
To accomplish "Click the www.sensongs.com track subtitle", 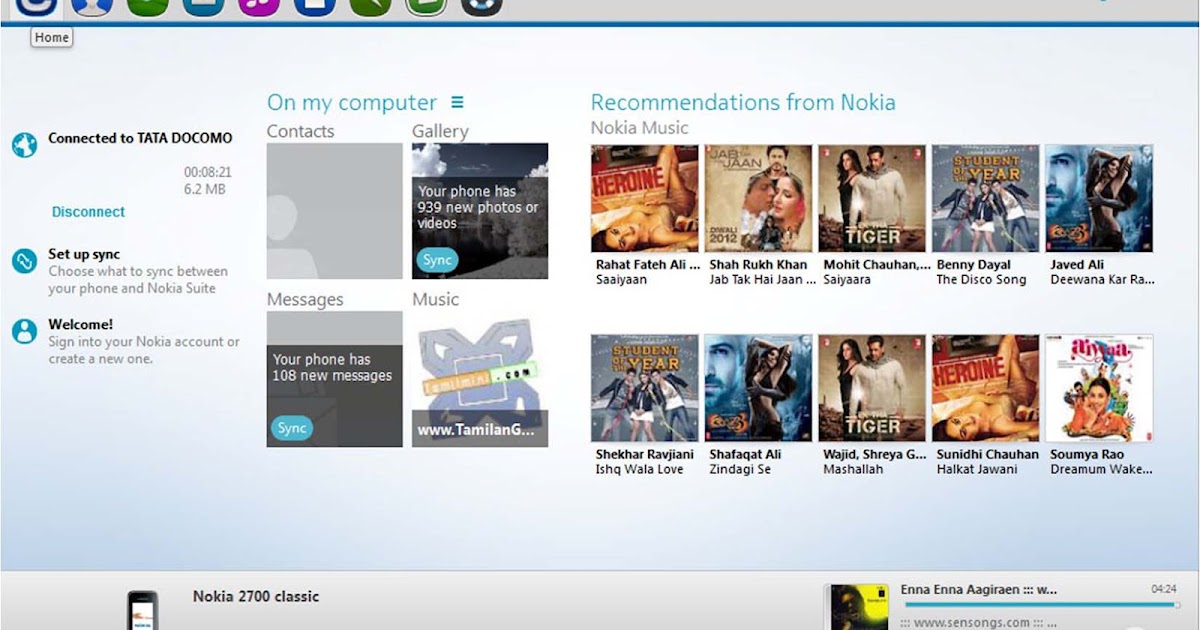I will point(979,623).
